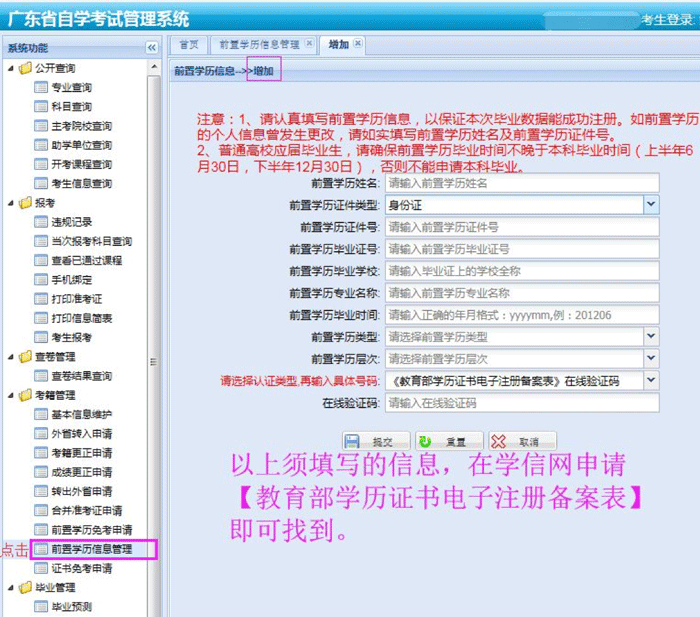Switch to the 首页 tab
The width and height of the screenshot is (700, 617).
(x=188, y=45)
